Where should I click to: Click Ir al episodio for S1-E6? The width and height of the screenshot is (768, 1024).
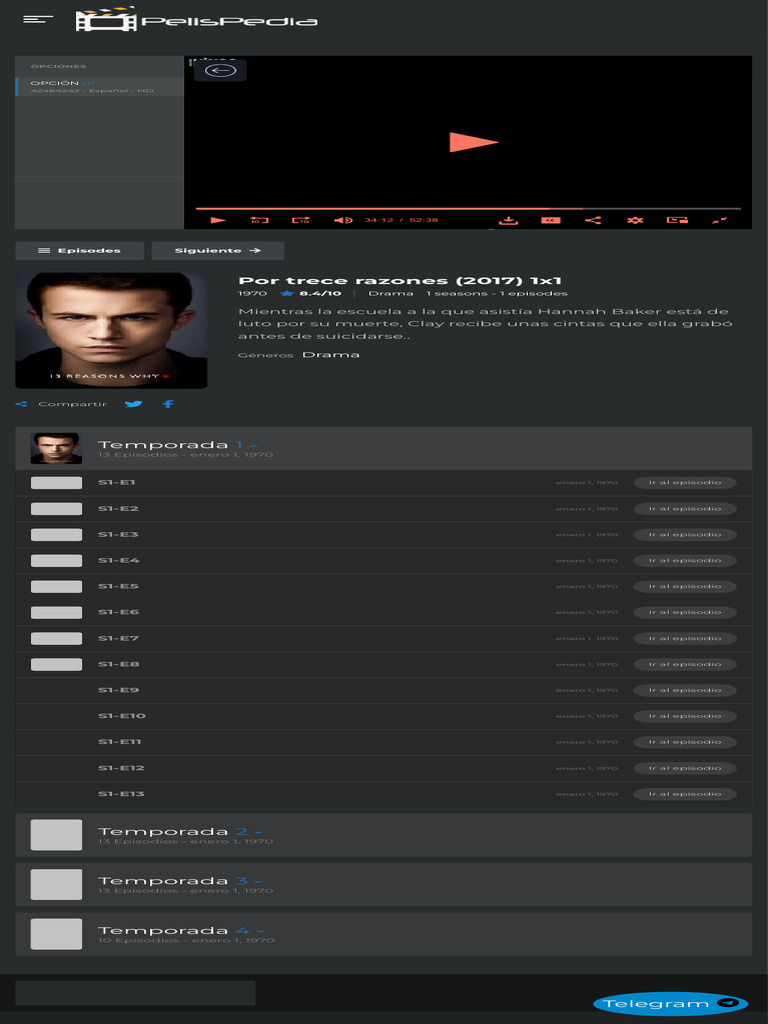tap(685, 613)
